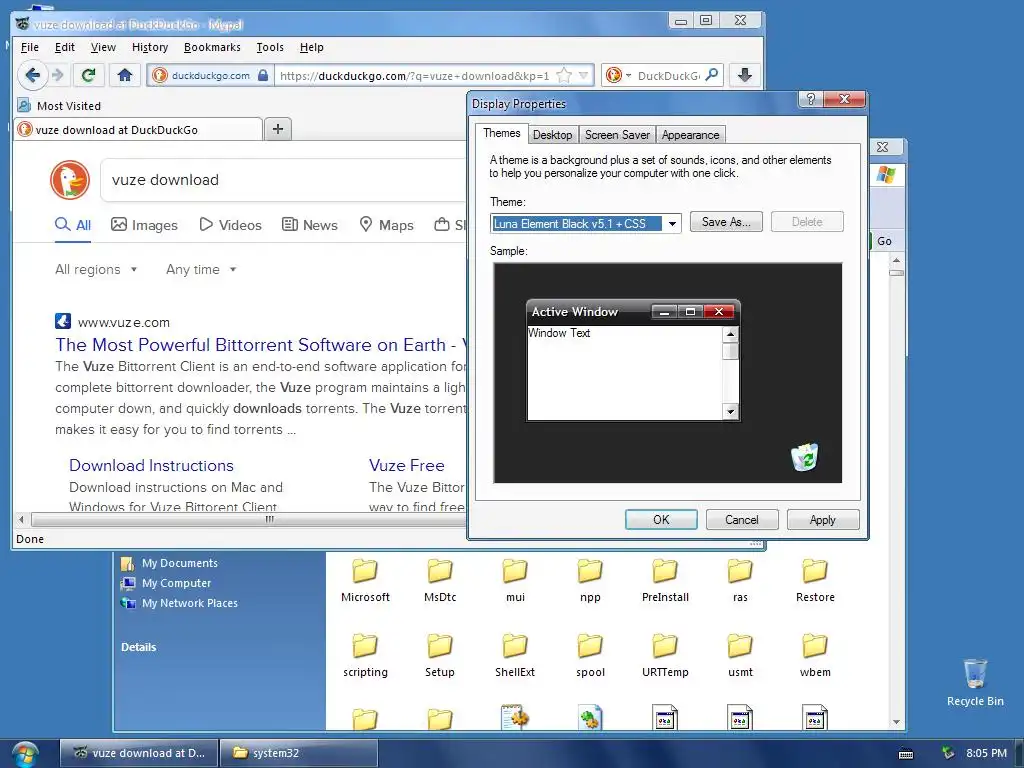The height and width of the screenshot is (768, 1024).
Task: Select the vuze download browser tab
Action: [138, 129]
